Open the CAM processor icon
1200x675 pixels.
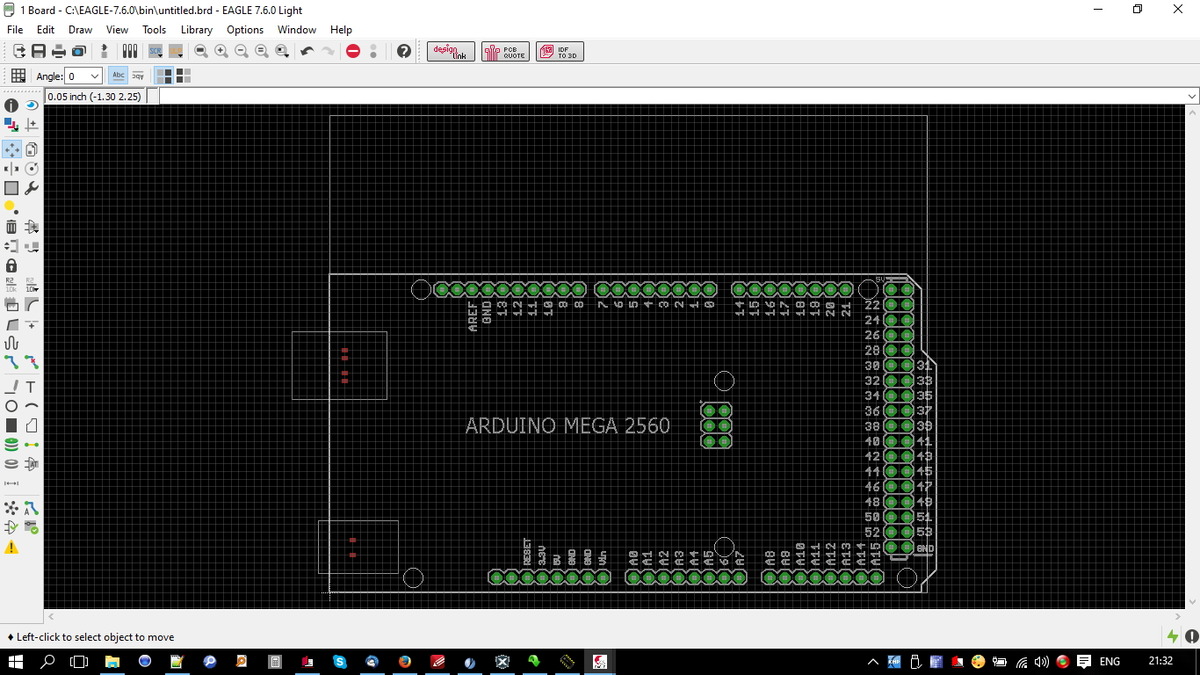point(78,51)
